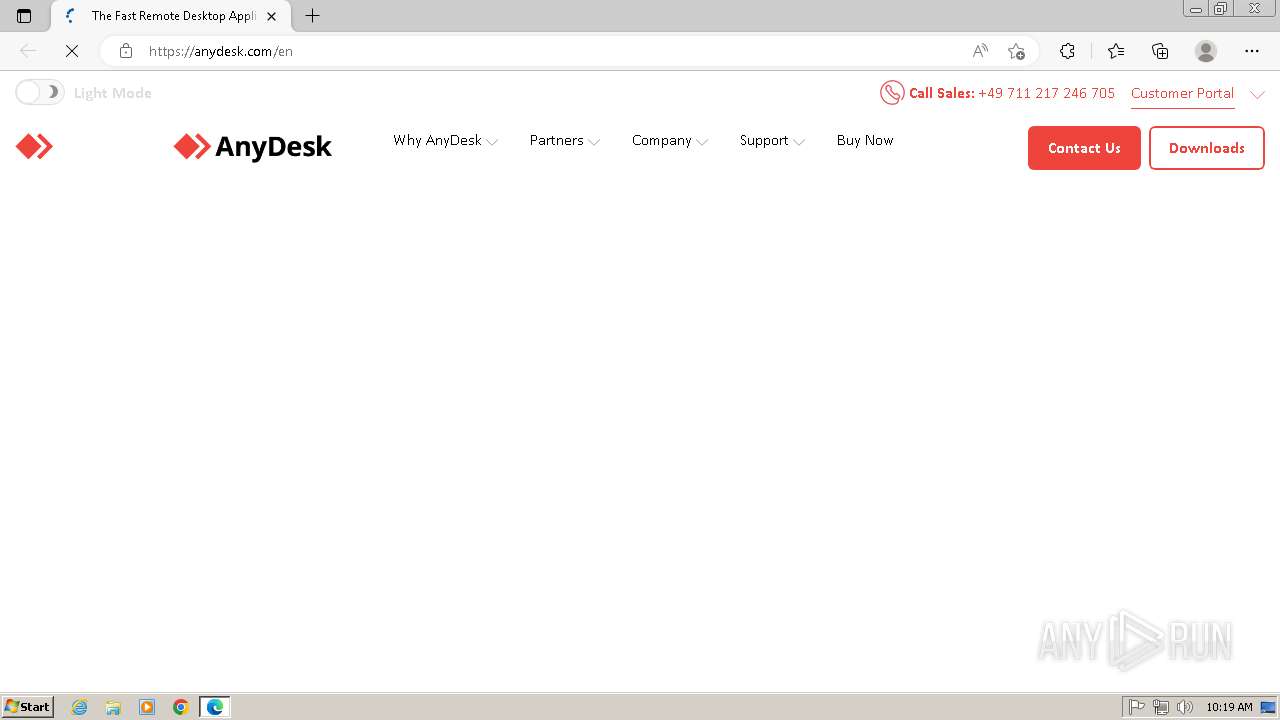Image resolution: width=1280 pixels, height=720 pixels.
Task: Open network tray icon
Action: pos(1161,707)
